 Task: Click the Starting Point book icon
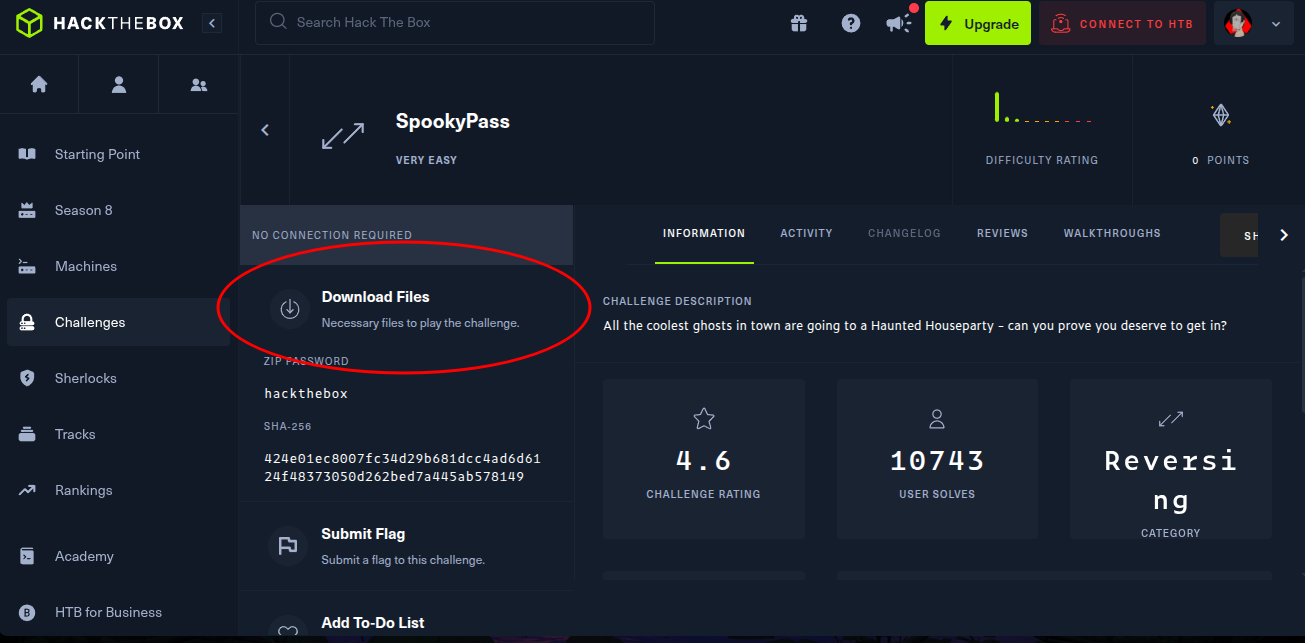click(x=27, y=154)
